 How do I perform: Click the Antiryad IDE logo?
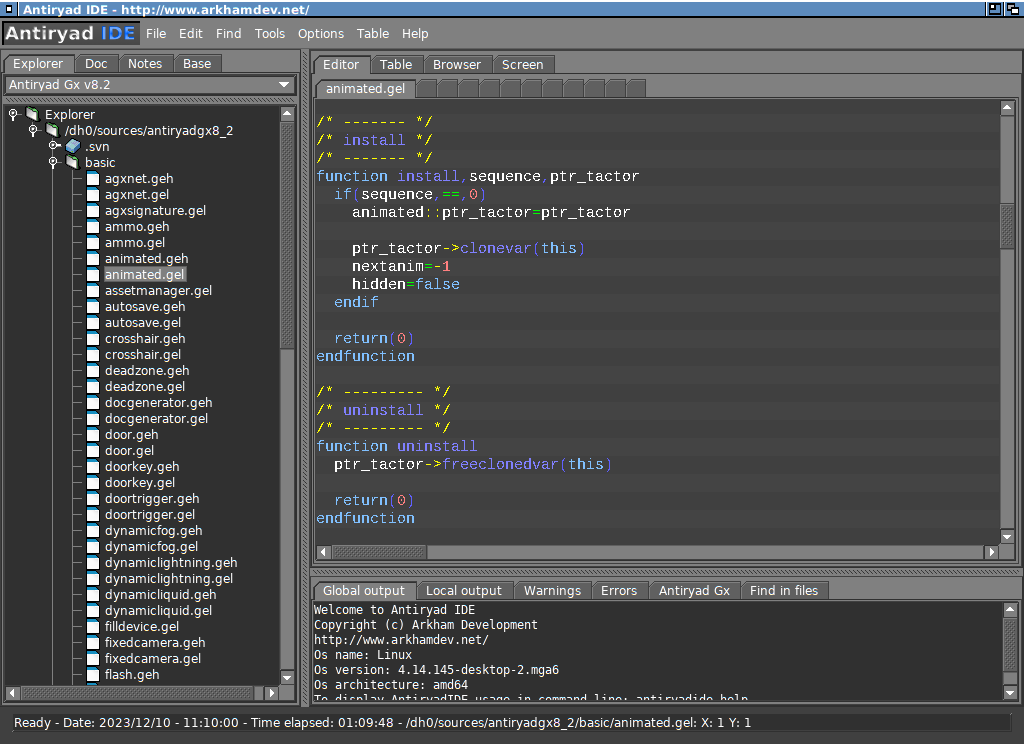coord(70,33)
